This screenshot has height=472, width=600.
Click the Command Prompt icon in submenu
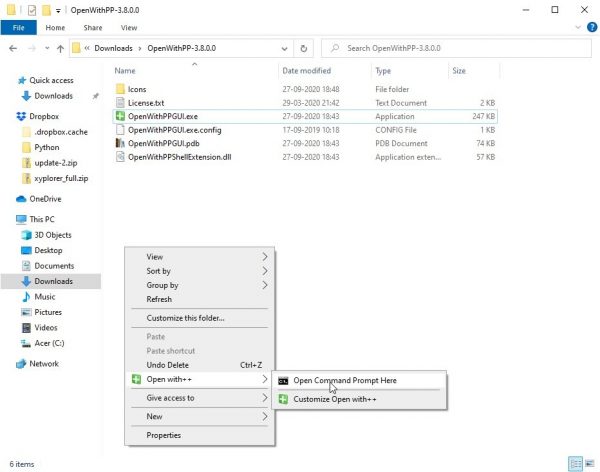coord(283,381)
